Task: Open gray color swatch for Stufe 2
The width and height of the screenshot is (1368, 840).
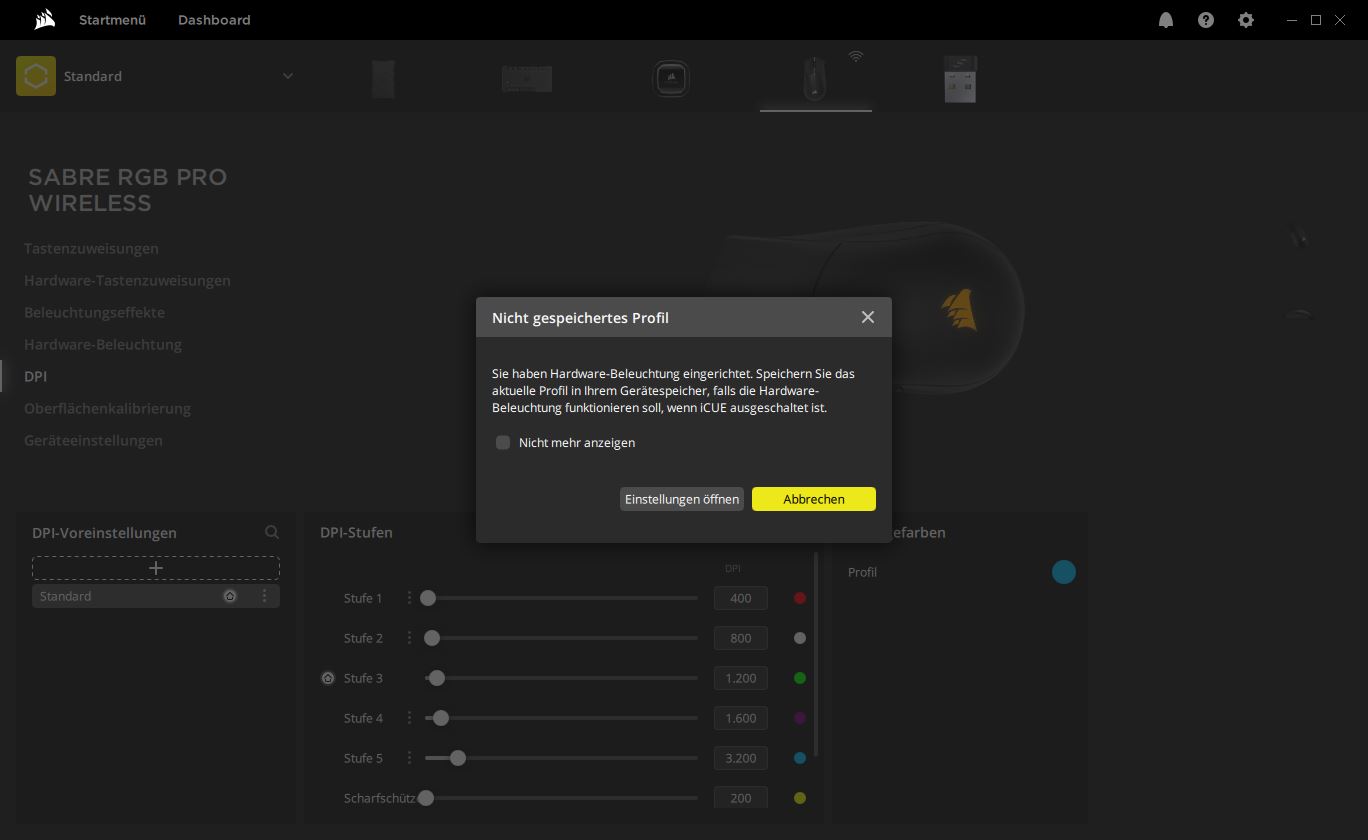Action: coord(800,638)
